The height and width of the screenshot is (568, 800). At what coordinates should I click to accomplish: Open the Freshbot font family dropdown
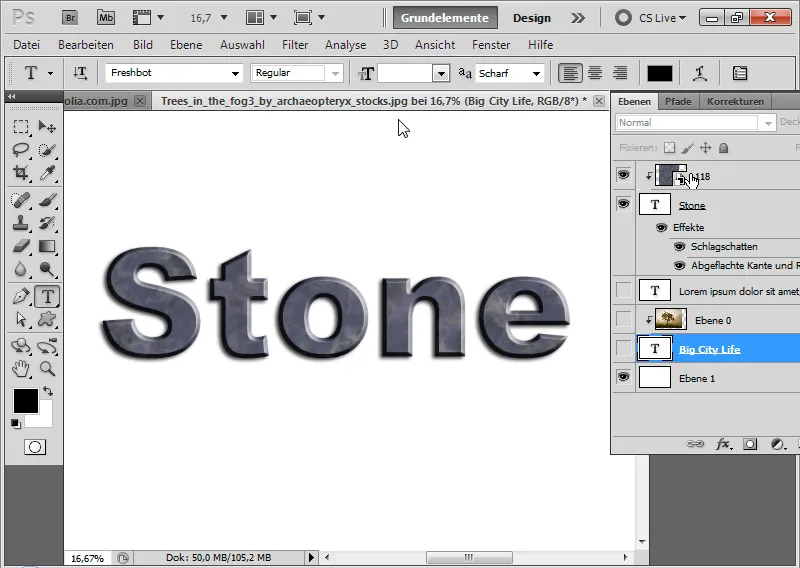coord(235,73)
